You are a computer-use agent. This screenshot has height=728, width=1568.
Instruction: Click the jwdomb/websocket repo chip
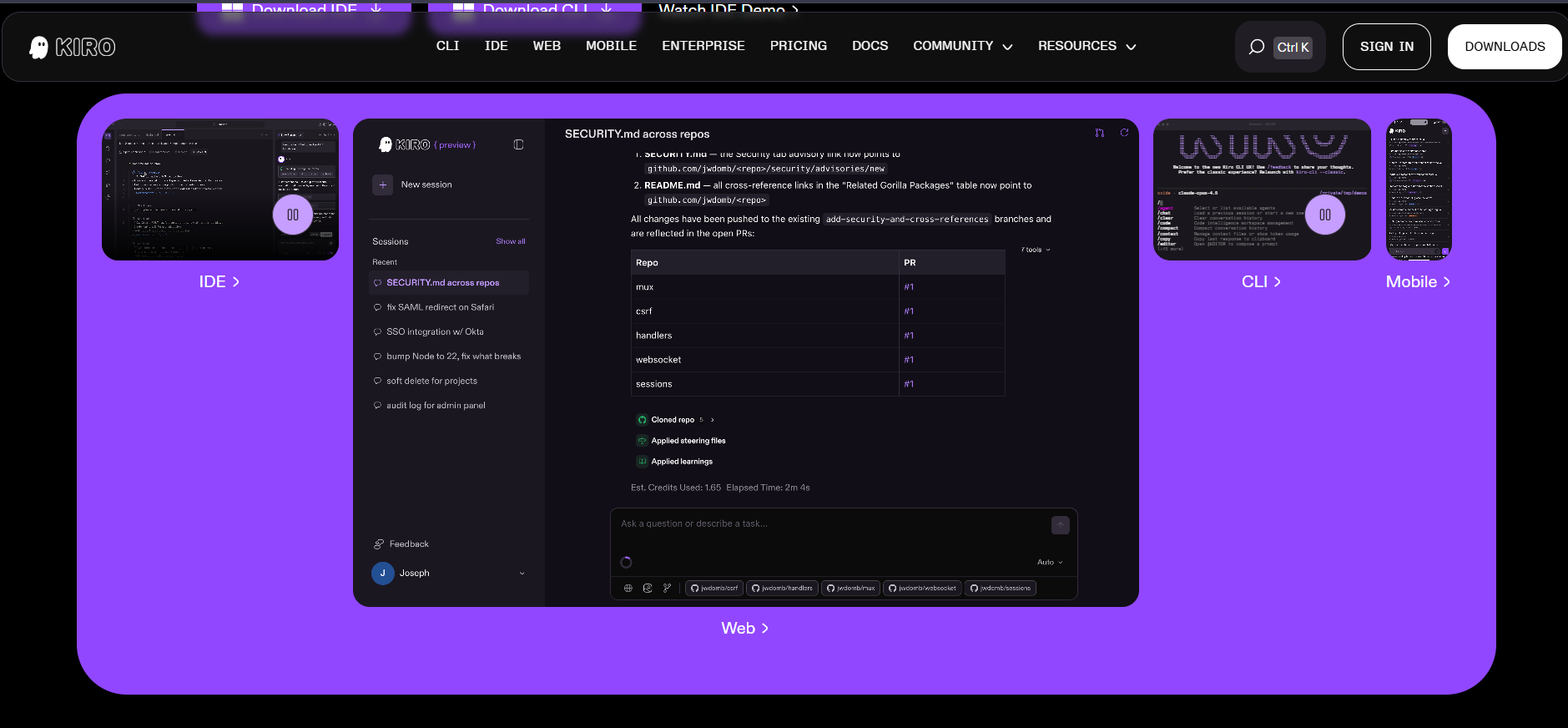[x=922, y=589]
